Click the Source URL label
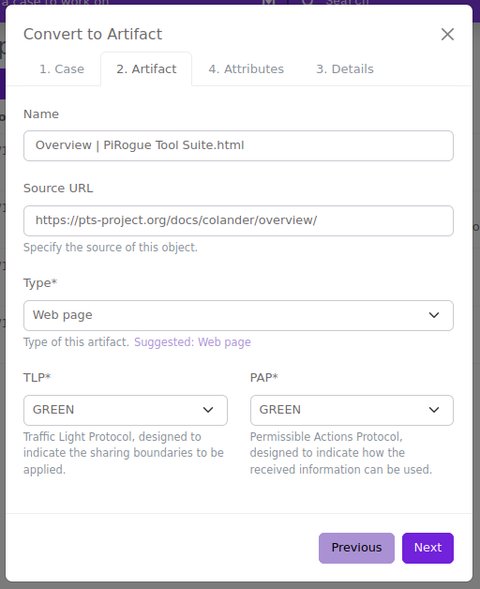Viewport: 480px width, 589px height. point(58,188)
